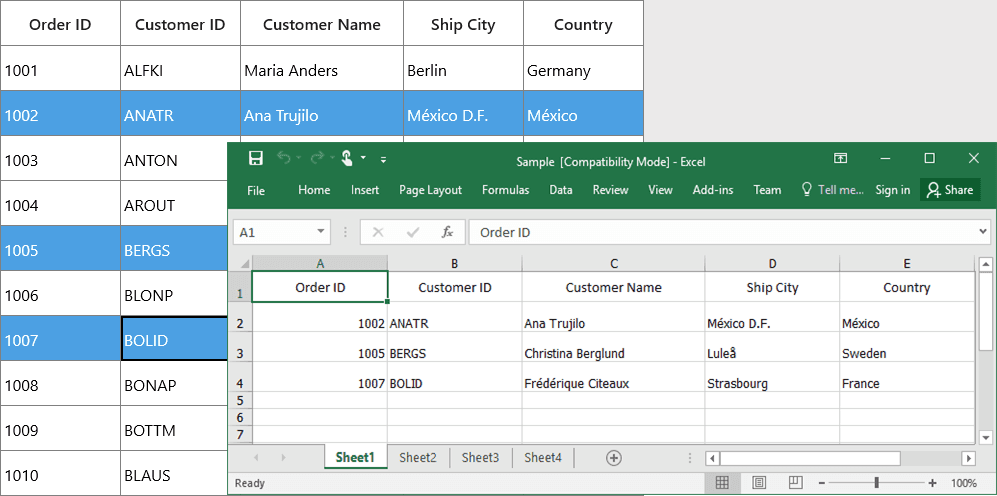Click the zoom out minus button
This screenshot has width=997, height=496.
(822, 483)
